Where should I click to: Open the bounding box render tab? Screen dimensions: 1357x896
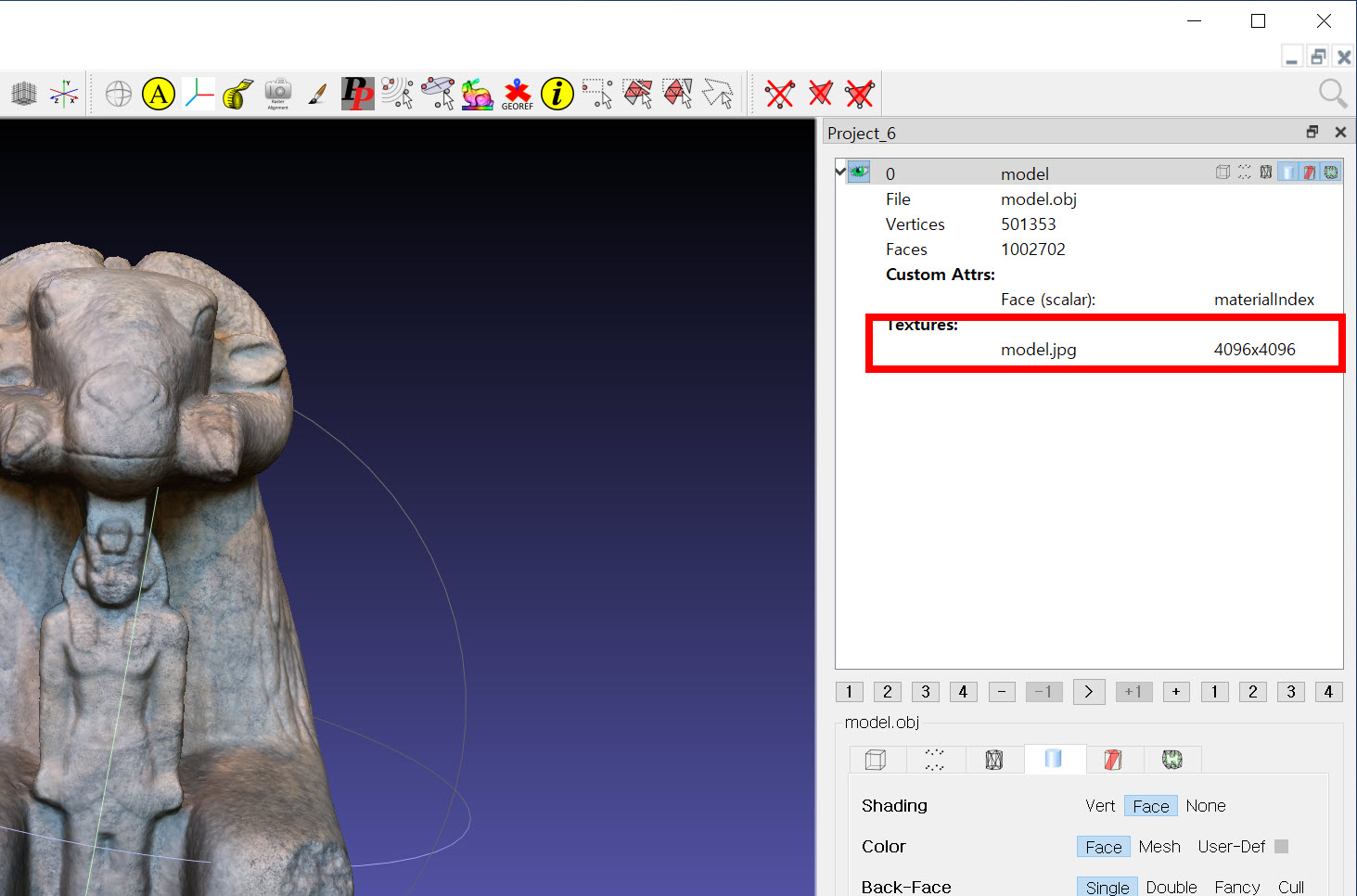(875, 760)
